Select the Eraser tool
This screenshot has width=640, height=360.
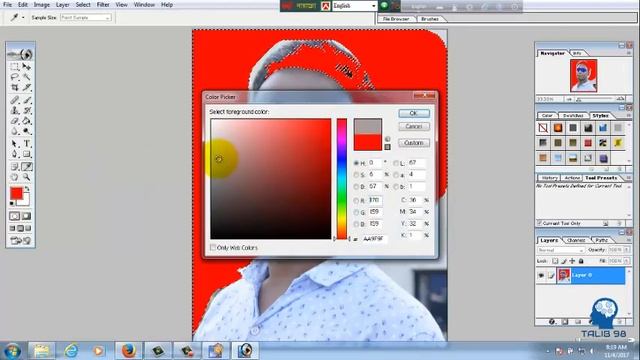[x=15, y=121]
